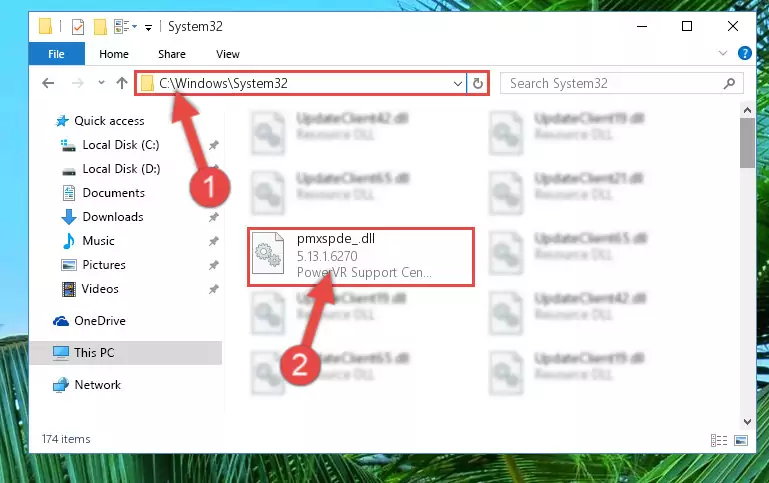
Task: Click the 5.13.1.6270 version text
Action: pyautogui.click(x=327, y=256)
